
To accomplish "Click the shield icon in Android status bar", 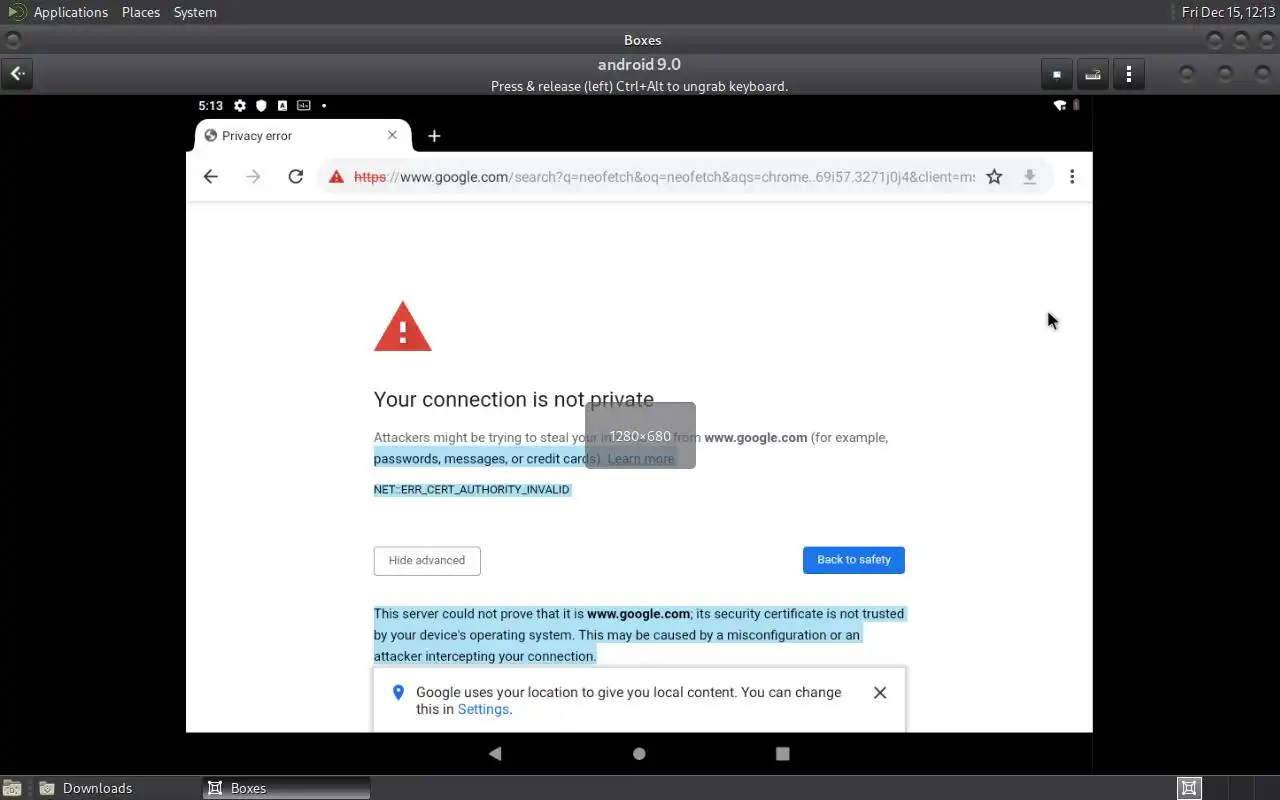I will click(x=261, y=105).
